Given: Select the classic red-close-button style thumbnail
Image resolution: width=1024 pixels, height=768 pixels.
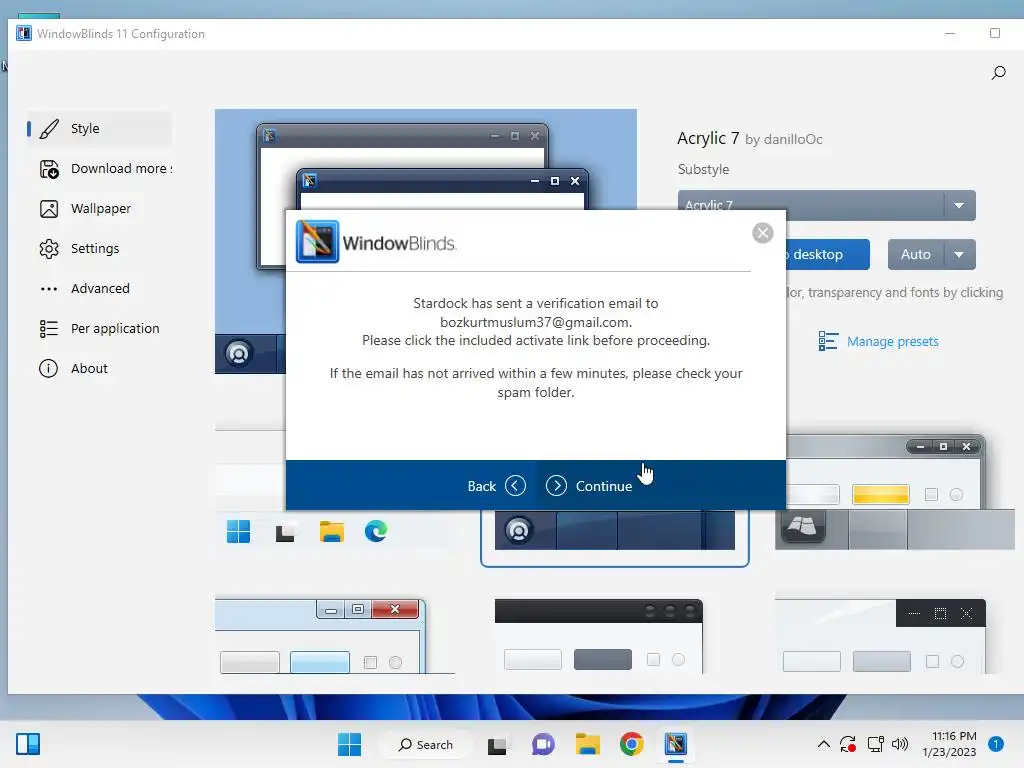Looking at the screenshot, I should point(334,636).
